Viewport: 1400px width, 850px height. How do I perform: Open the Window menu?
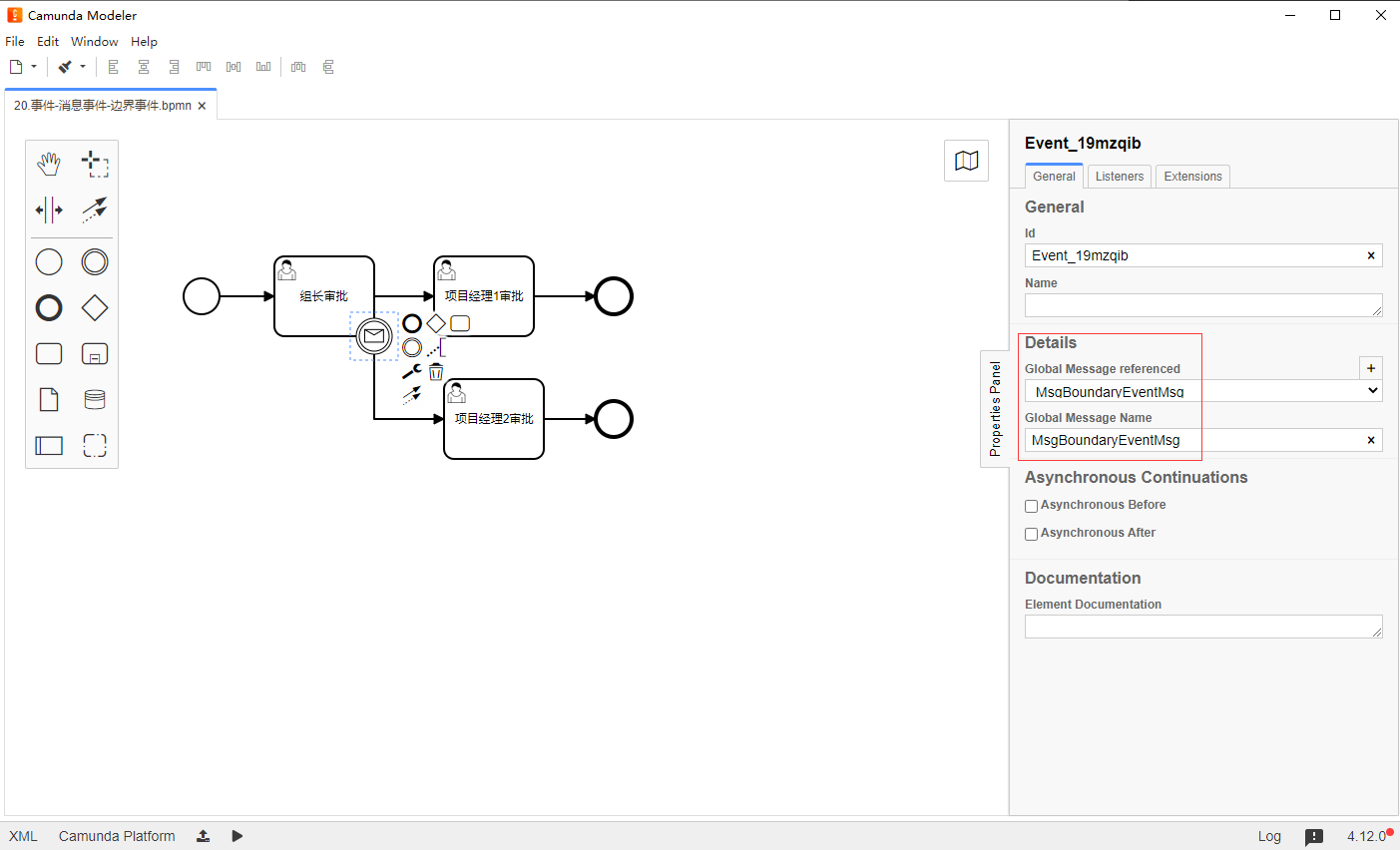tap(95, 41)
